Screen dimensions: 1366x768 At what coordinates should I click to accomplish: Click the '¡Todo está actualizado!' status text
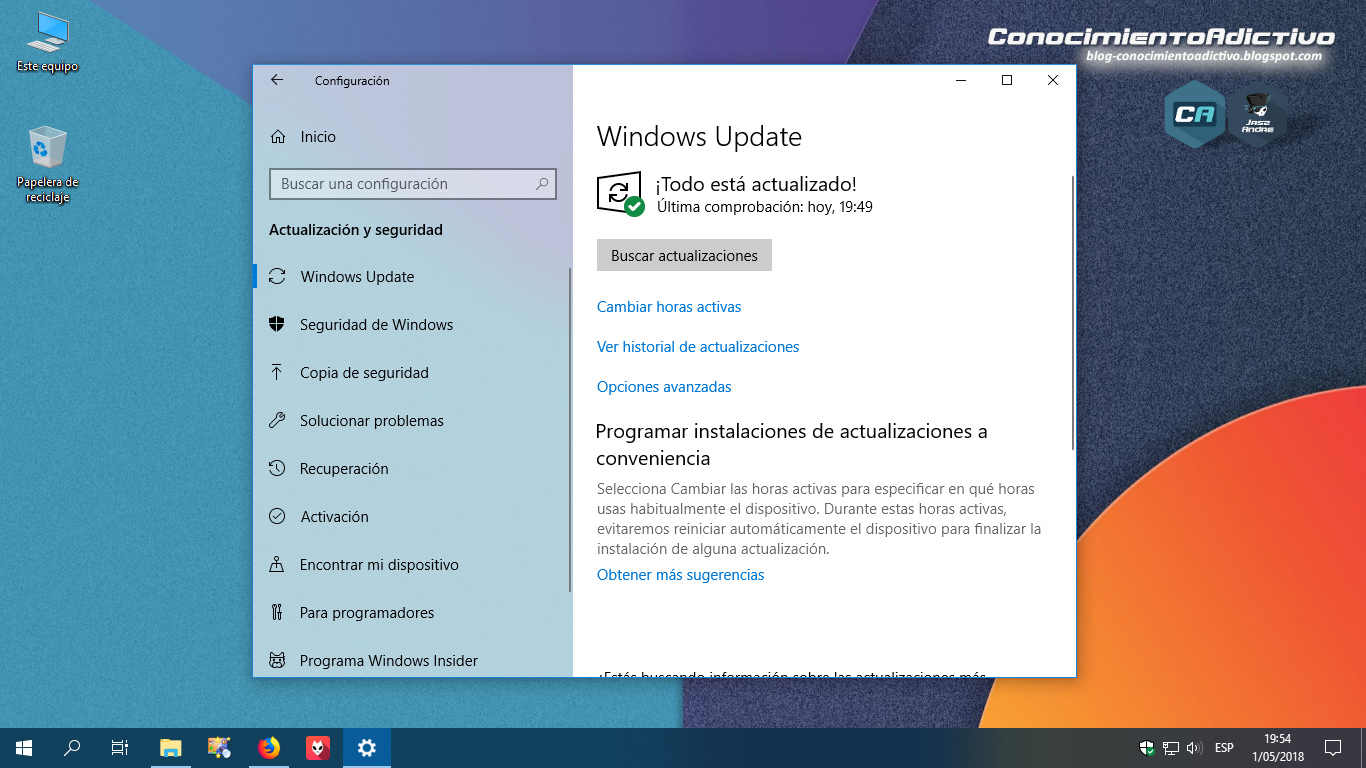click(x=756, y=185)
